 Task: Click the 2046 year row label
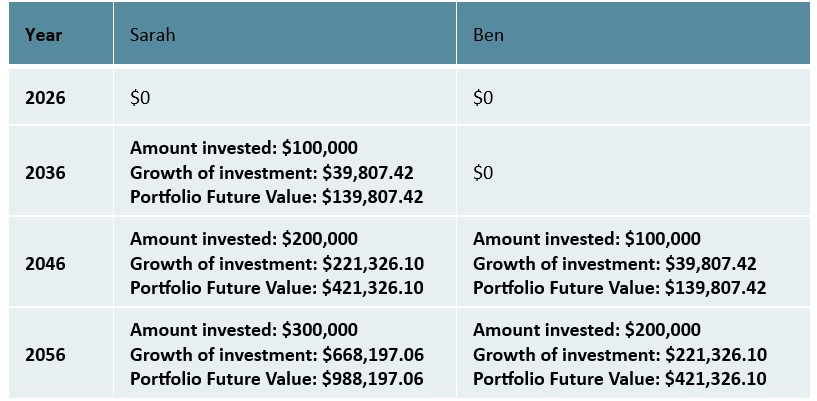[x=44, y=265]
